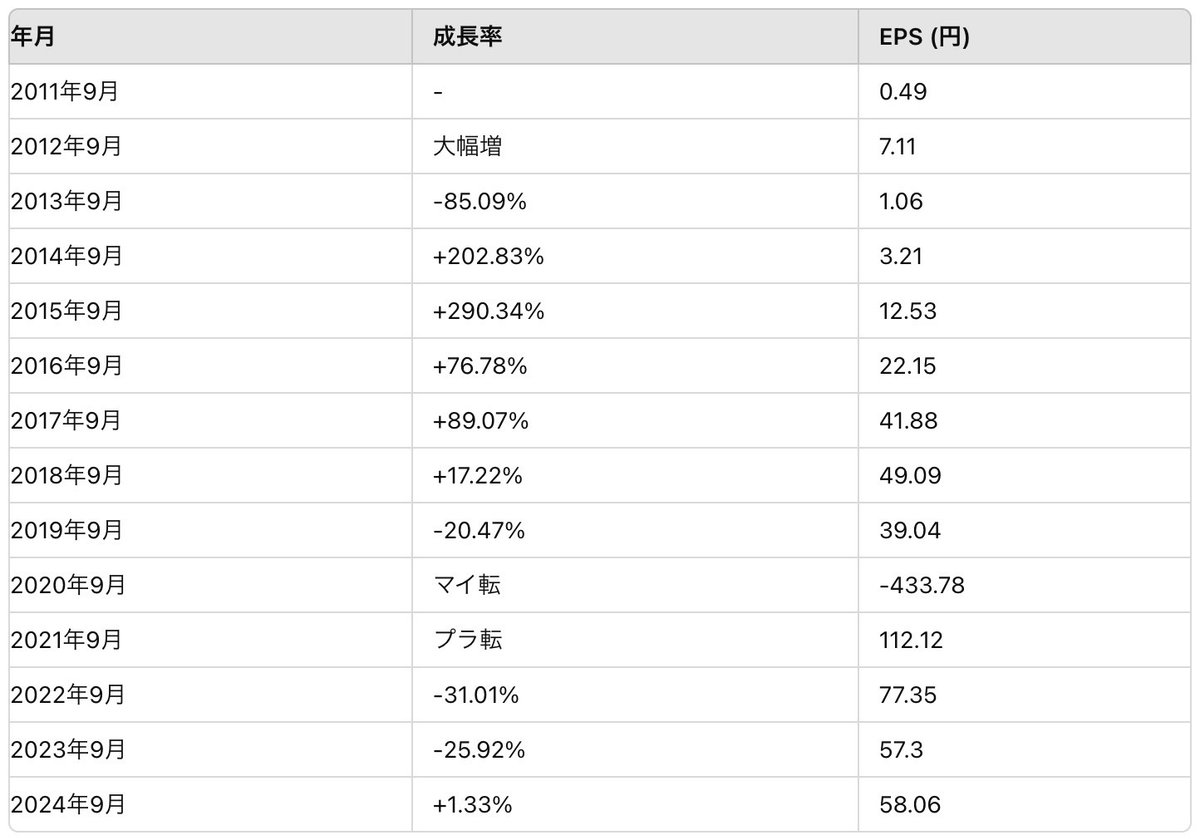Image resolution: width=1200 pixels, height=839 pixels.
Task: Click the 22.15 EPS value
Action: pyautogui.click(x=906, y=366)
